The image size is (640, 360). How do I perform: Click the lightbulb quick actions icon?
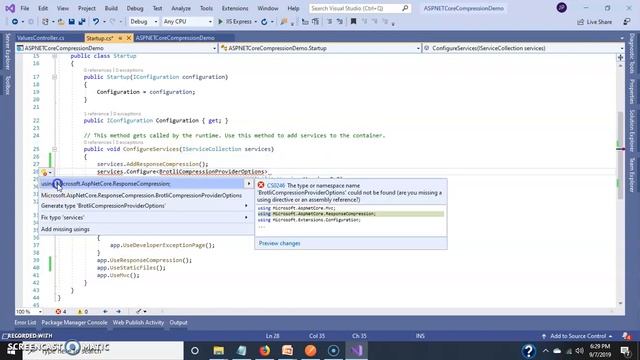tap(44, 173)
